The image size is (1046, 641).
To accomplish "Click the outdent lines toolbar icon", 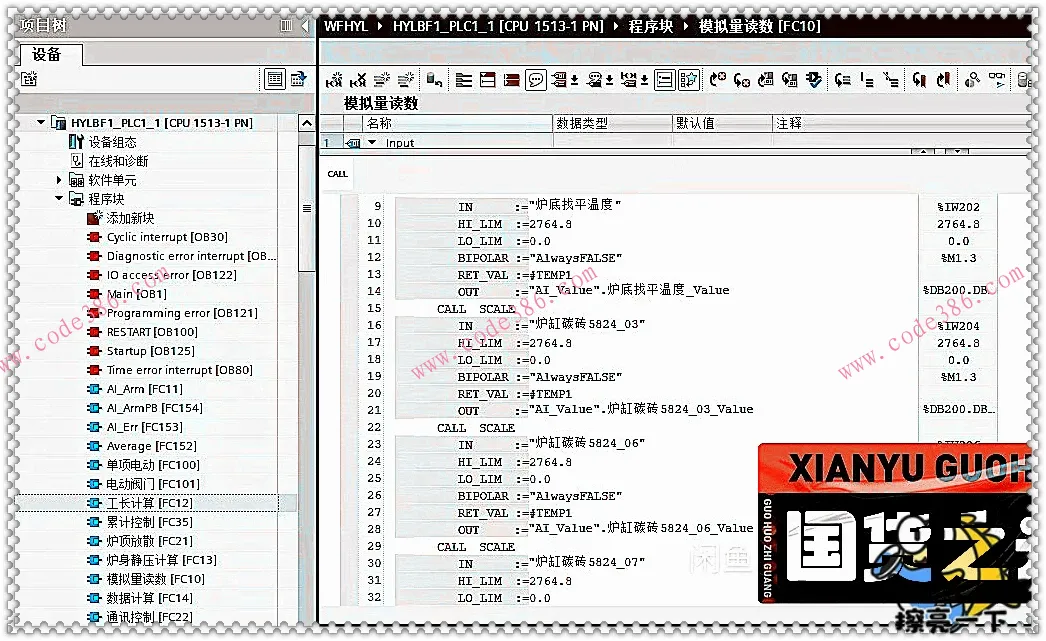I will [867, 80].
